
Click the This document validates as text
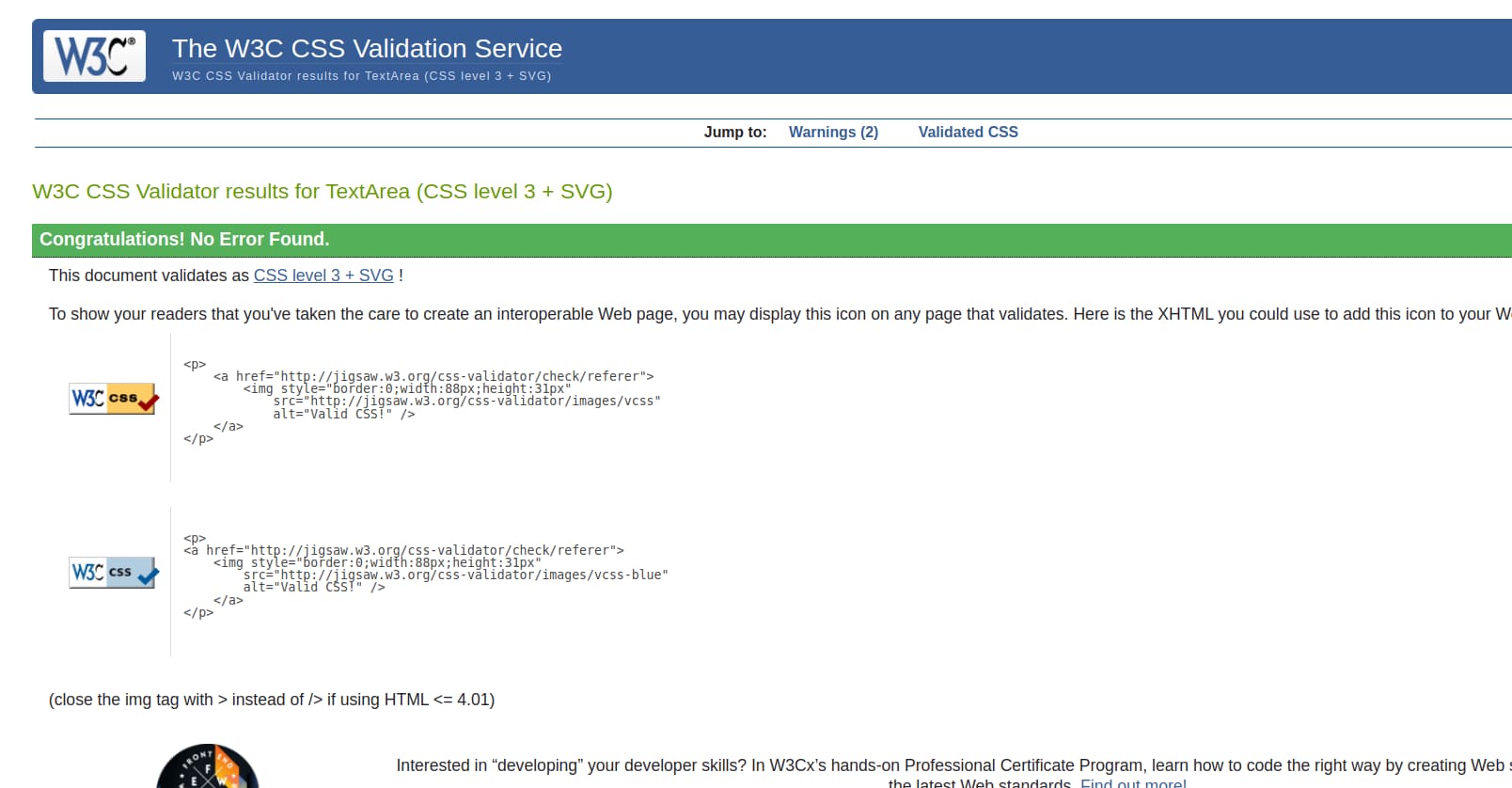150,276
